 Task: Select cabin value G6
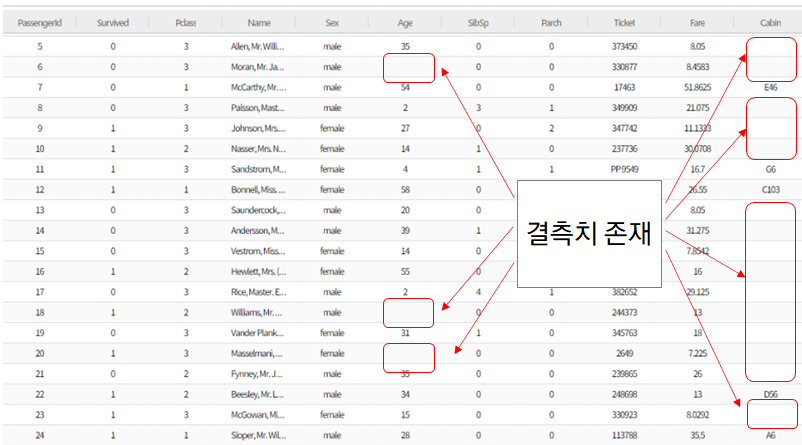770,169
